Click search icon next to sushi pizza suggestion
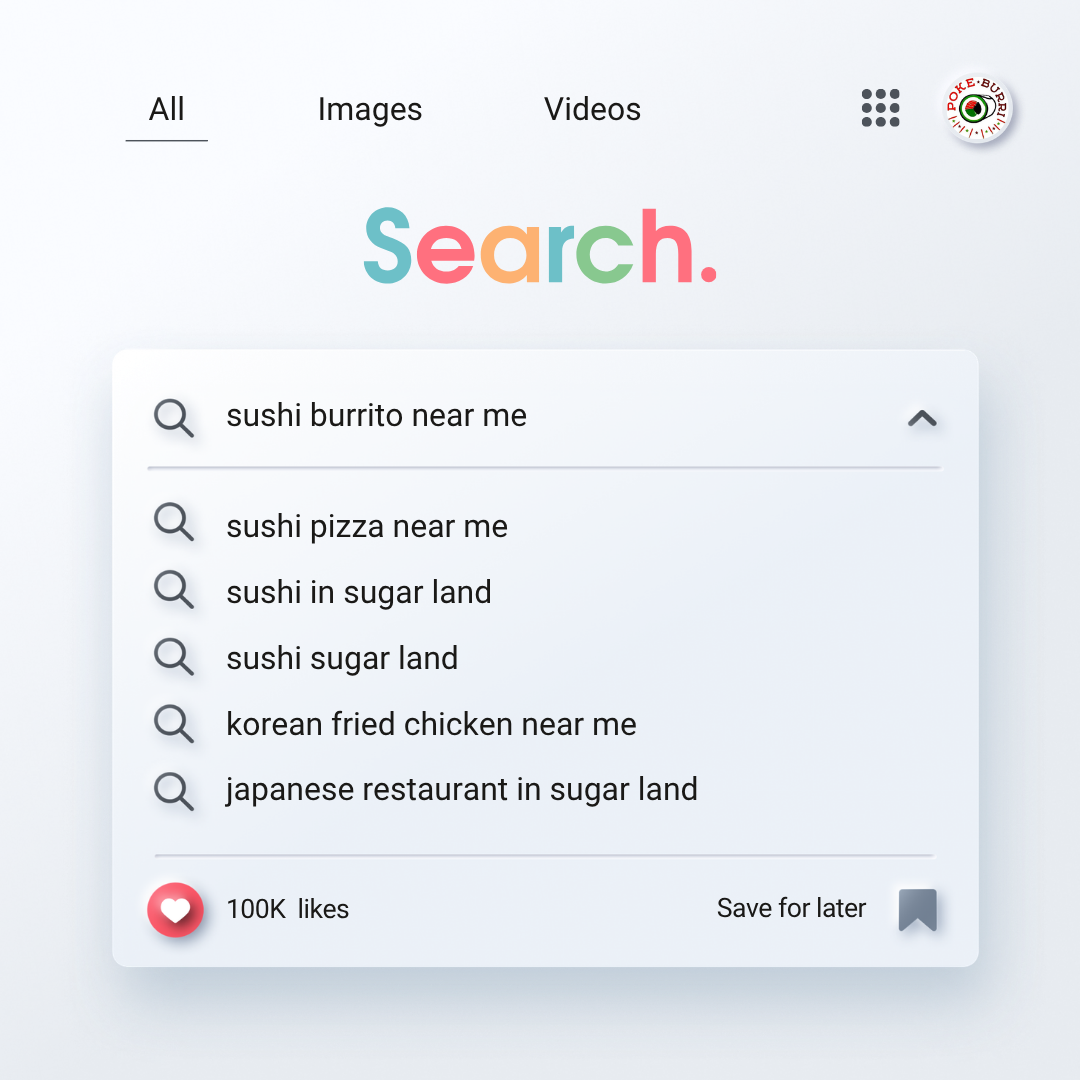Screen dimensions: 1080x1080 click(x=174, y=521)
